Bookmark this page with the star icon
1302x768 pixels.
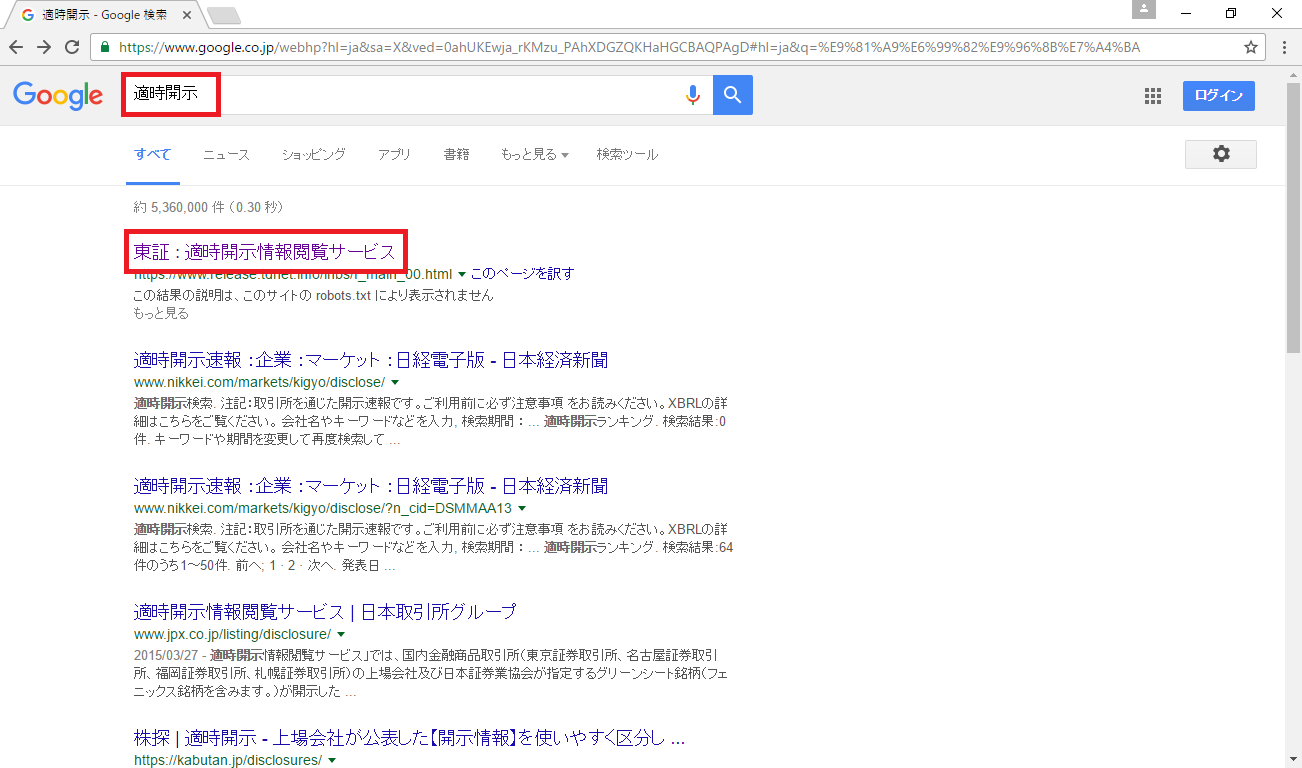(x=1250, y=47)
